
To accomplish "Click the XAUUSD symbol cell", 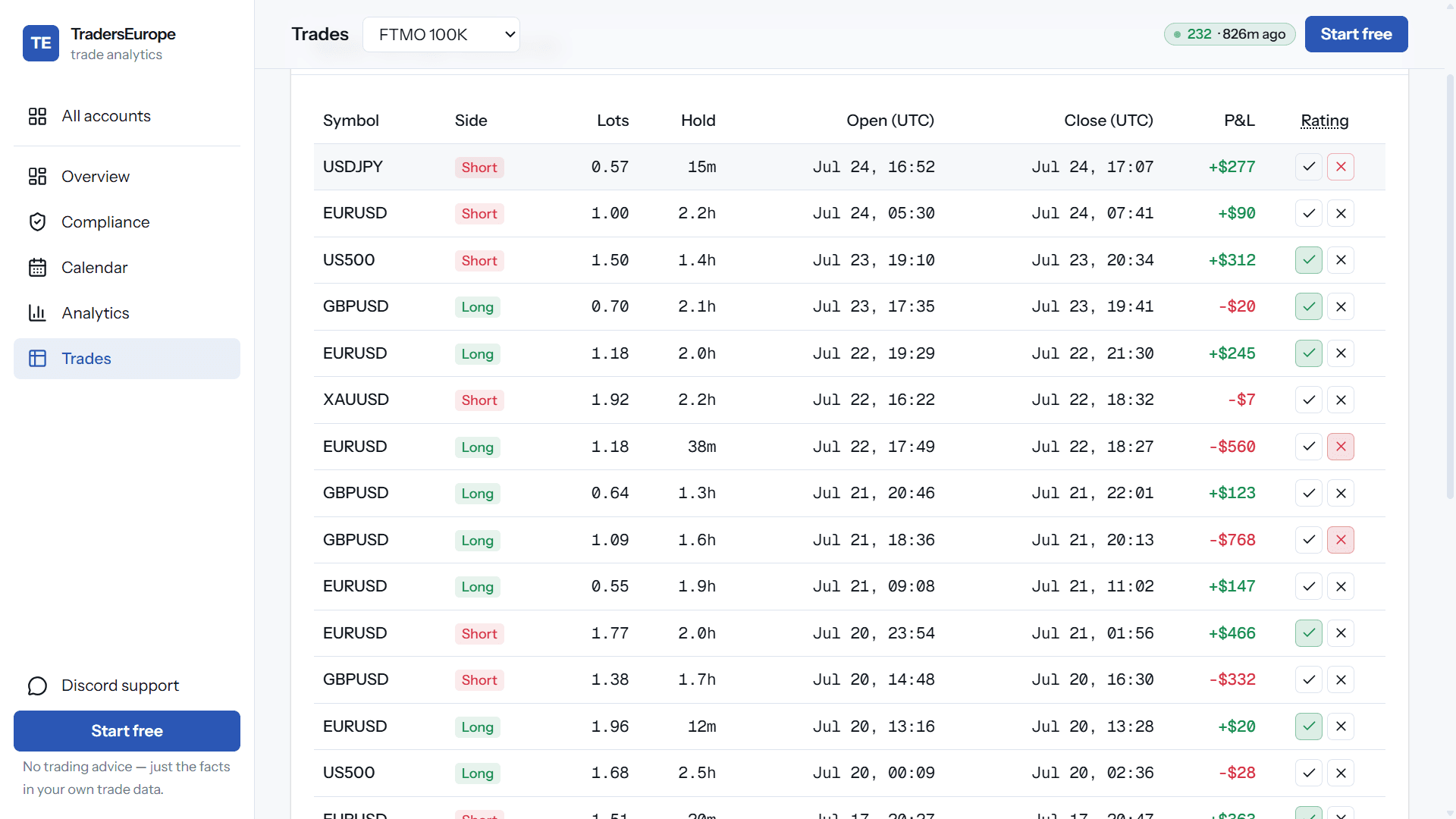I will coord(356,400).
